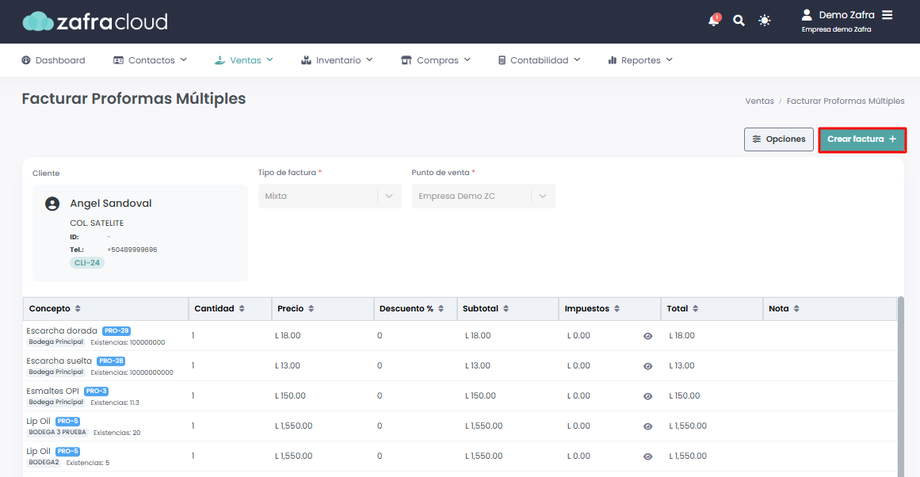Click the Crear factura button
Image resolution: width=920 pixels, height=477 pixels.
[x=862, y=140]
